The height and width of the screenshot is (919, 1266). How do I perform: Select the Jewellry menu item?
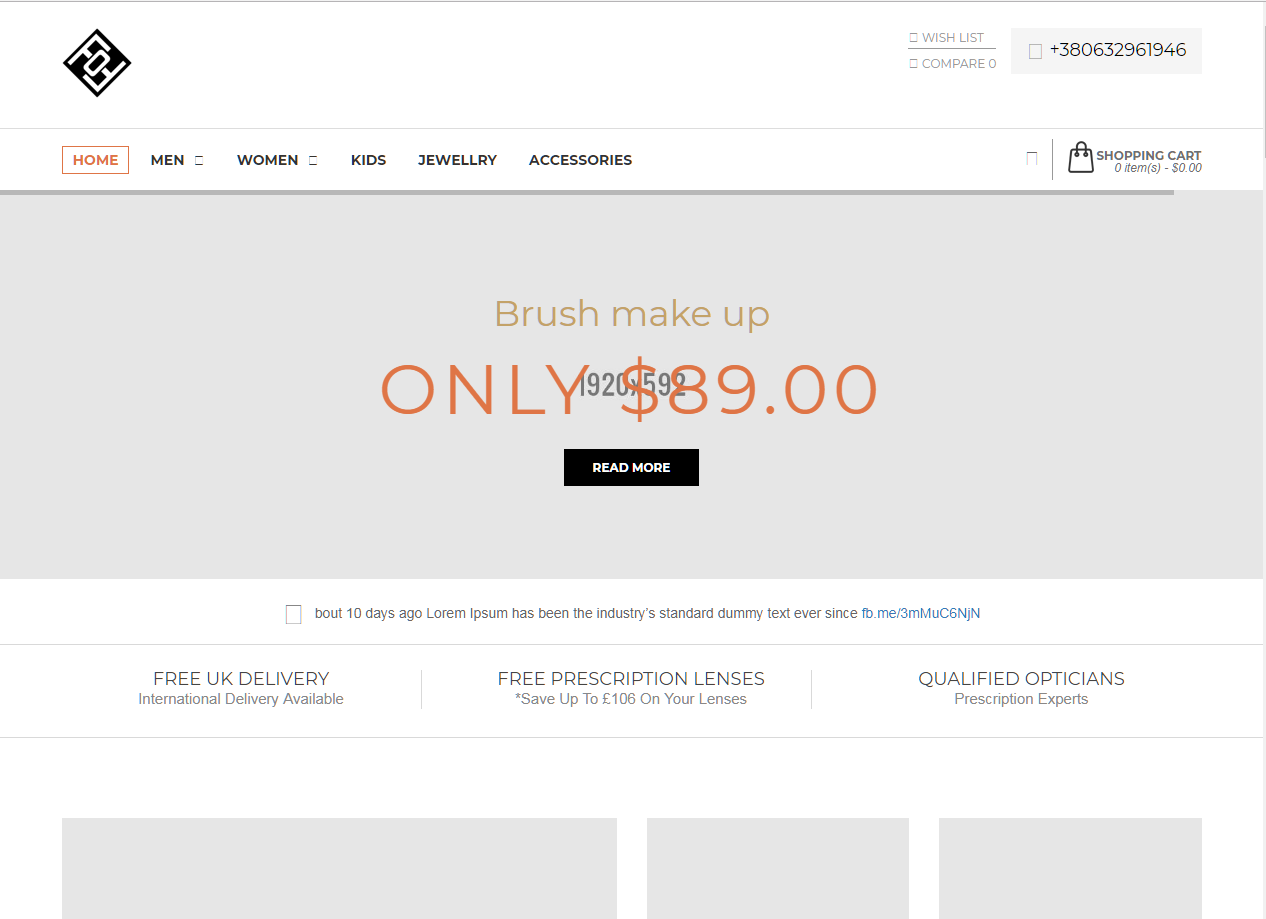point(457,160)
